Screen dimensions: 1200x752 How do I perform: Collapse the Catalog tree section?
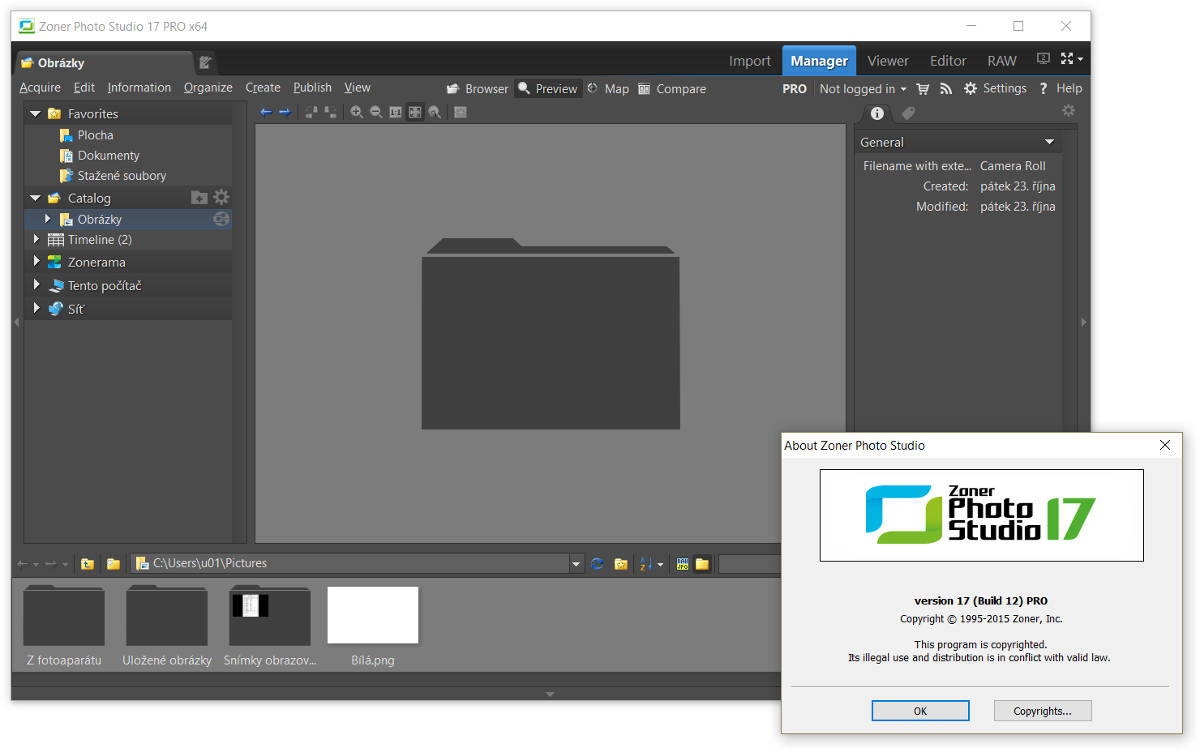pos(36,198)
